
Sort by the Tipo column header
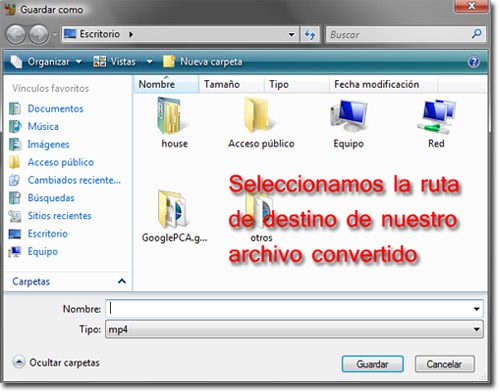(x=297, y=84)
